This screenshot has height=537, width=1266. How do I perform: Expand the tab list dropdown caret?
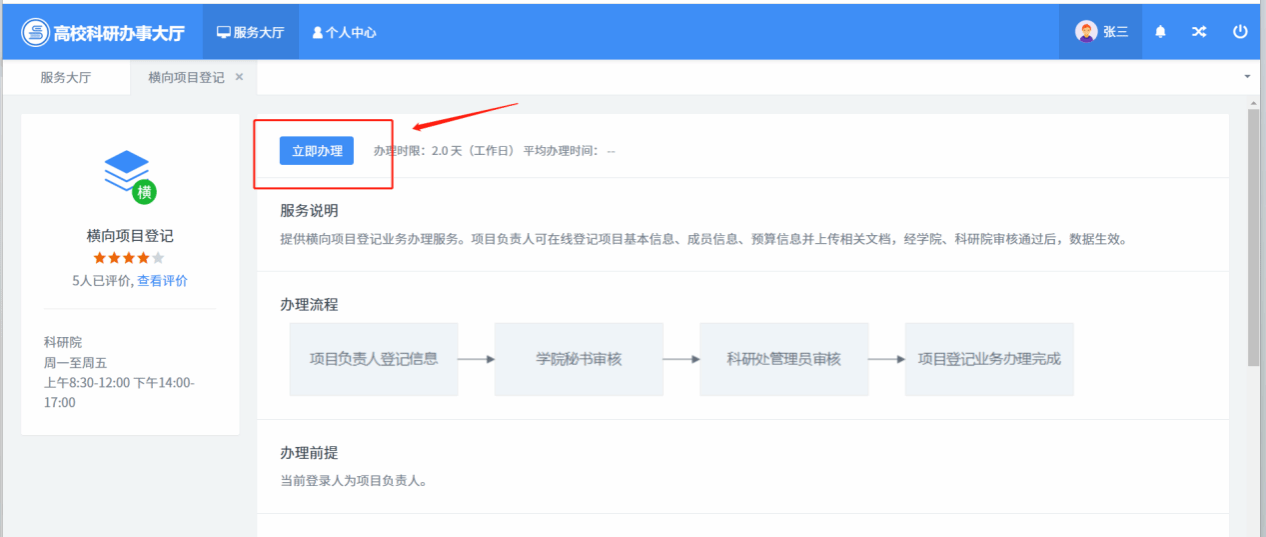point(1247,77)
